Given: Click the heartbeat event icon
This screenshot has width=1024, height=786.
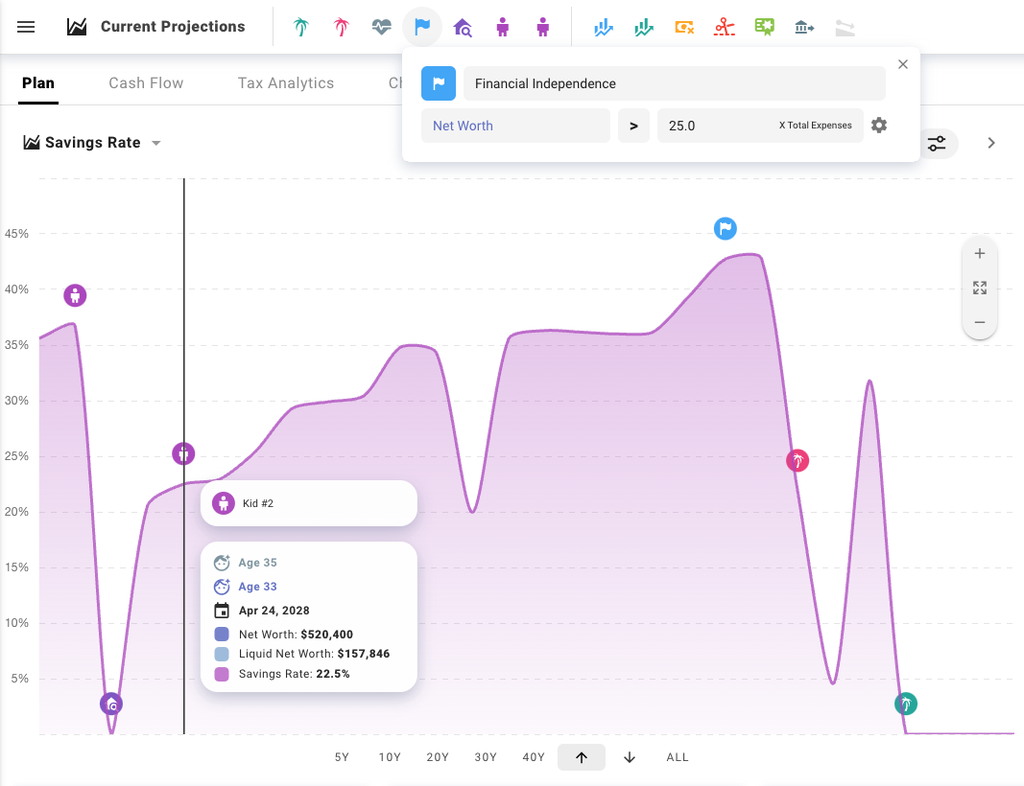Looking at the screenshot, I should coord(381,27).
